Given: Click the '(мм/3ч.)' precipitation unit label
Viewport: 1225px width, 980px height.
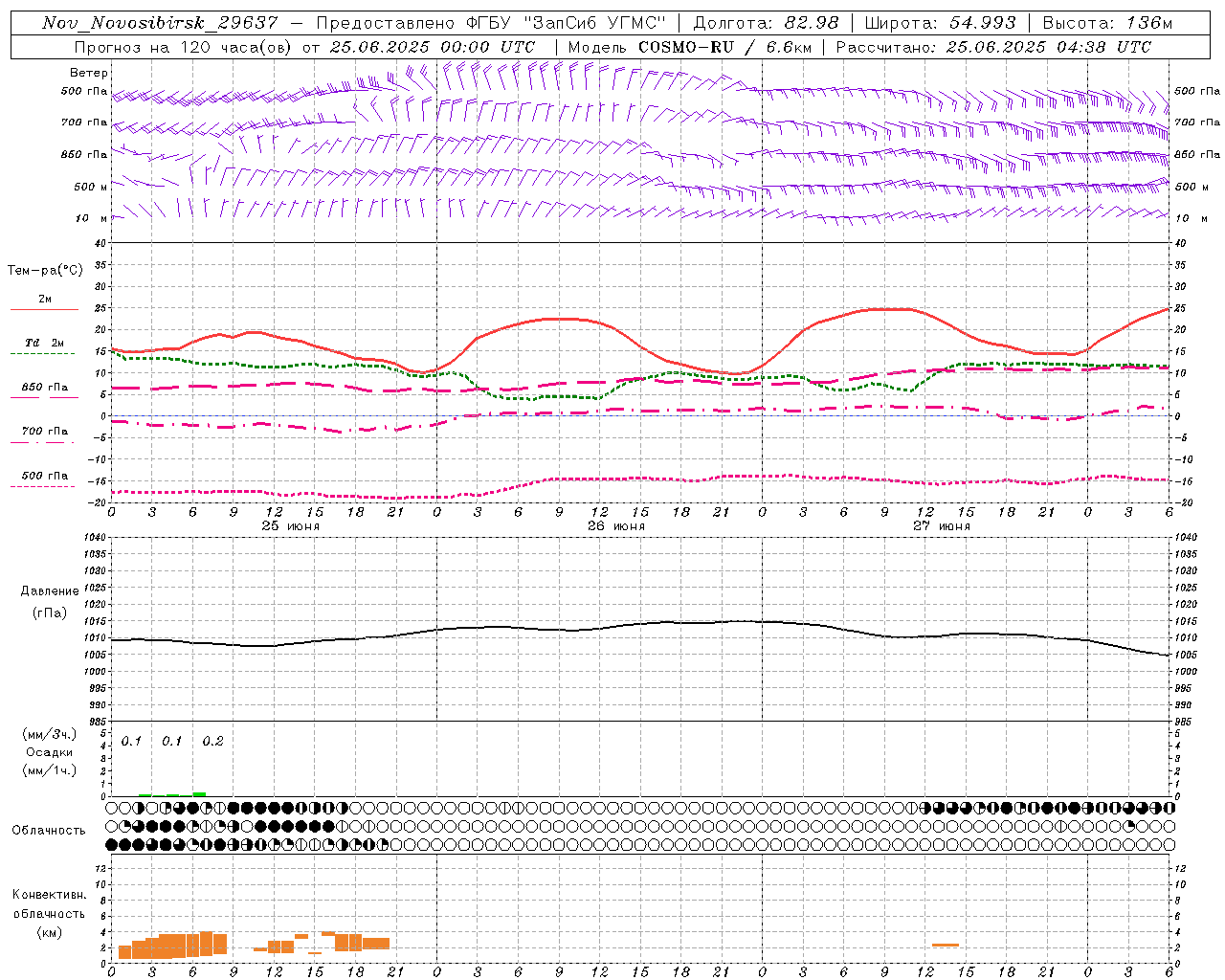Looking at the screenshot, I should pos(50,734).
